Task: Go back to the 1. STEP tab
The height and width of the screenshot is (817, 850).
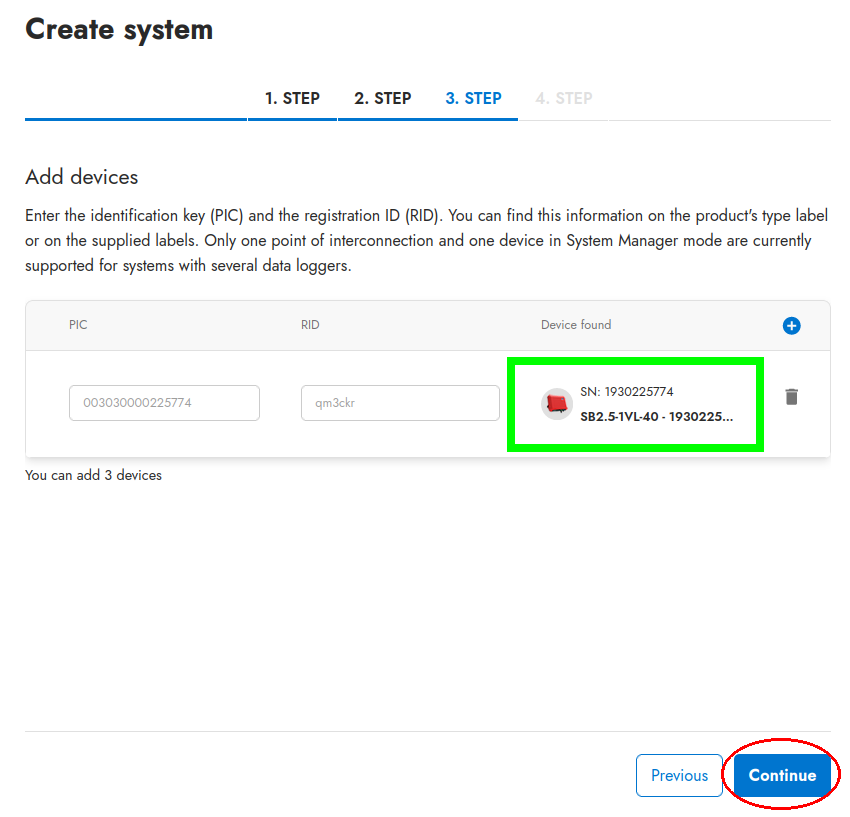Action: click(x=292, y=98)
